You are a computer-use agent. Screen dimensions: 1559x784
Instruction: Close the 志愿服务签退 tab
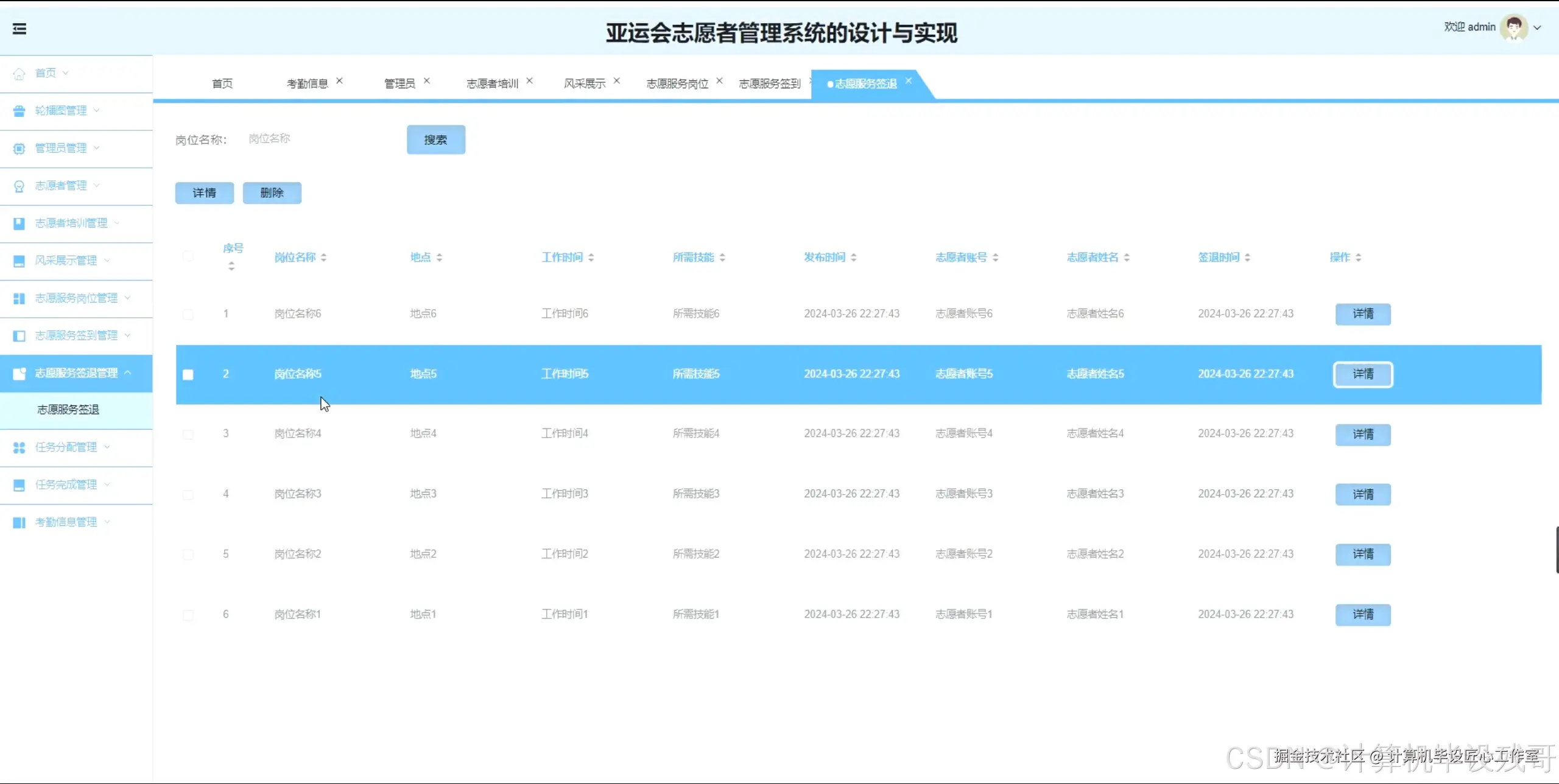(909, 80)
